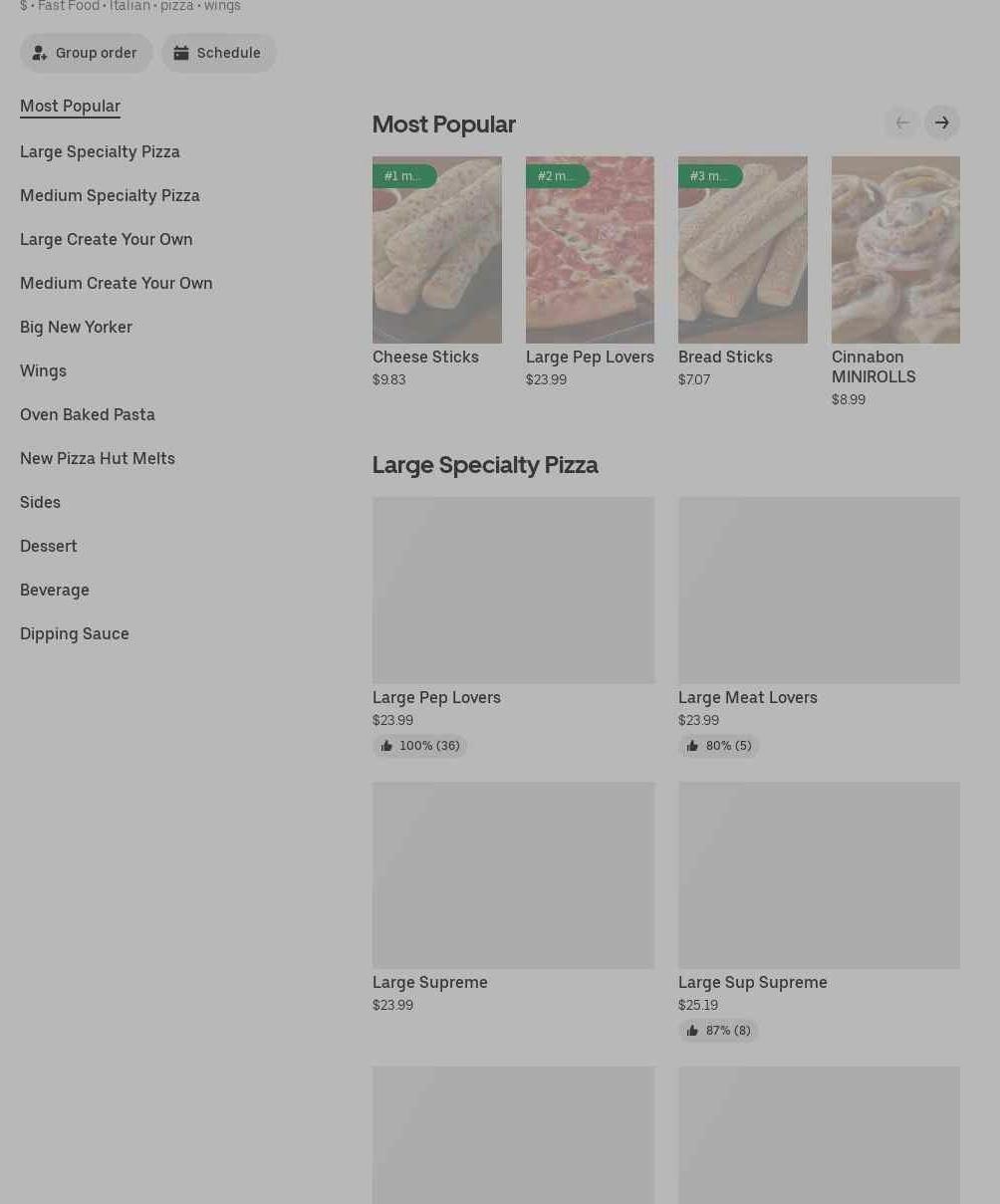
Task: Click the next arrow in Most Popular carousel
Action: pos(941,122)
